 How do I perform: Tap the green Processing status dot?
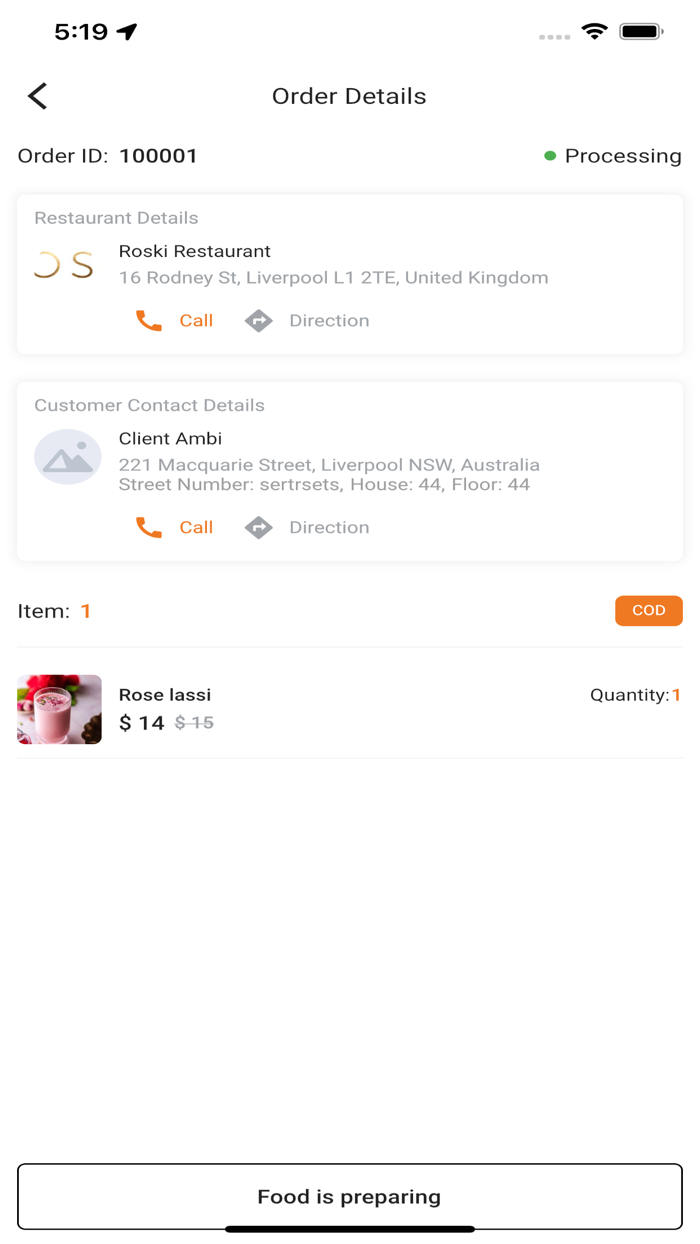pyautogui.click(x=550, y=156)
